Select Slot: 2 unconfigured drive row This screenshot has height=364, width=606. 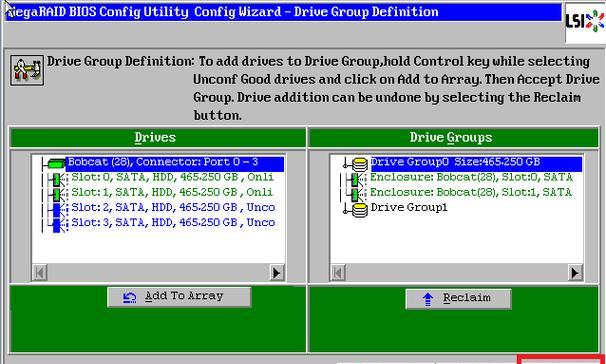[x=174, y=208]
